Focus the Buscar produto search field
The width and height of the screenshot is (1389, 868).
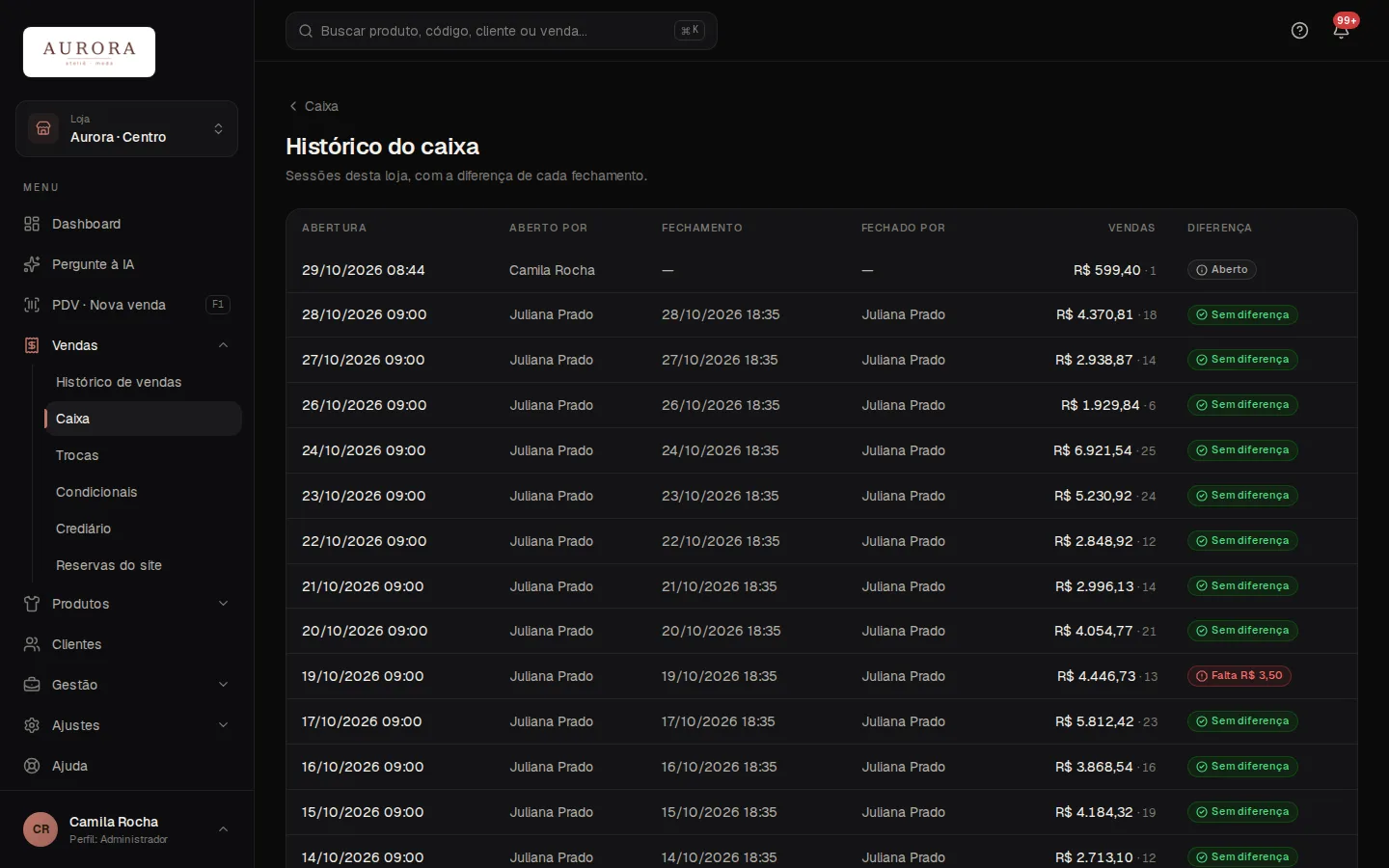click(502, 31)
